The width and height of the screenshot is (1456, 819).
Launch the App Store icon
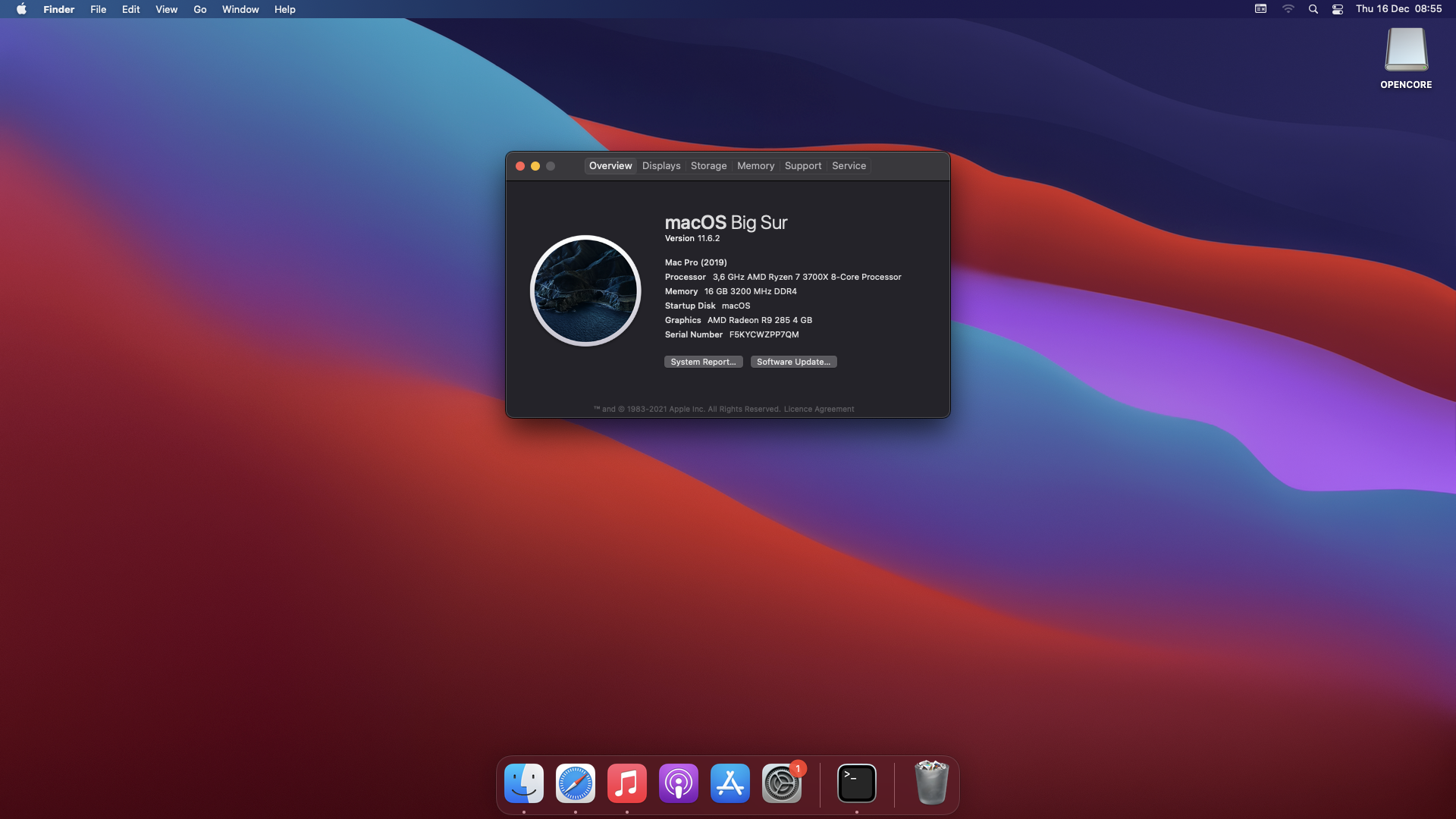pyautogui.click(x=730, y=783)
